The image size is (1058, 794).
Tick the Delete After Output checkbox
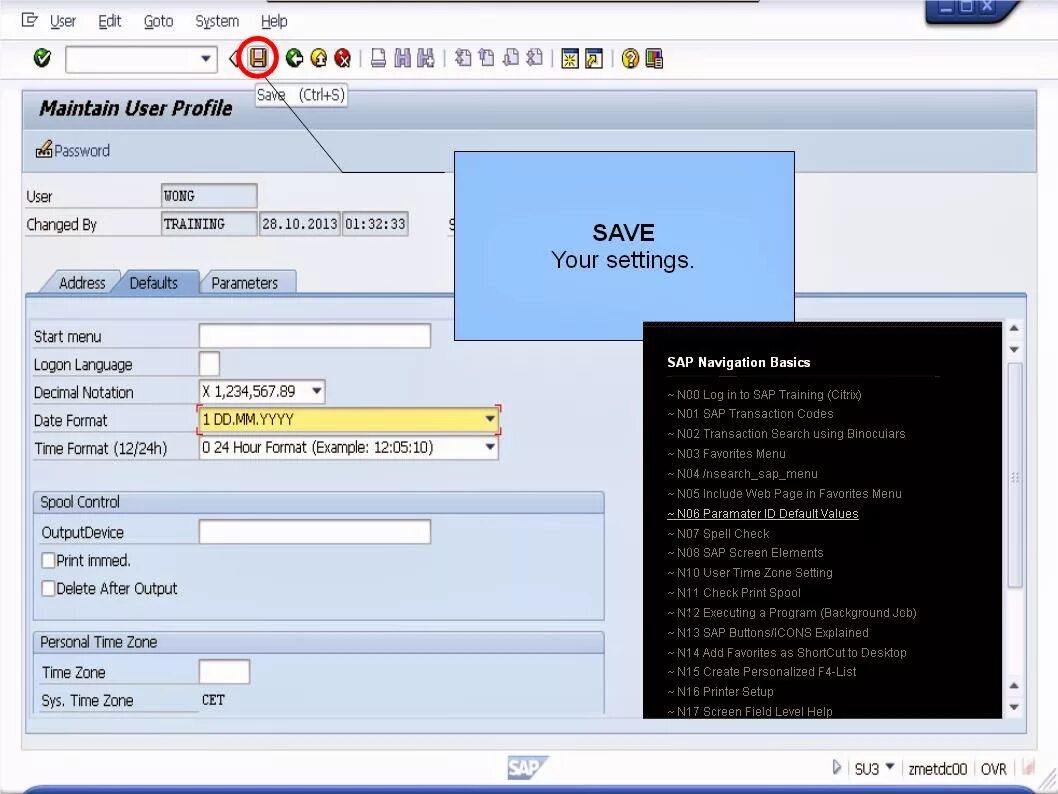48,588
